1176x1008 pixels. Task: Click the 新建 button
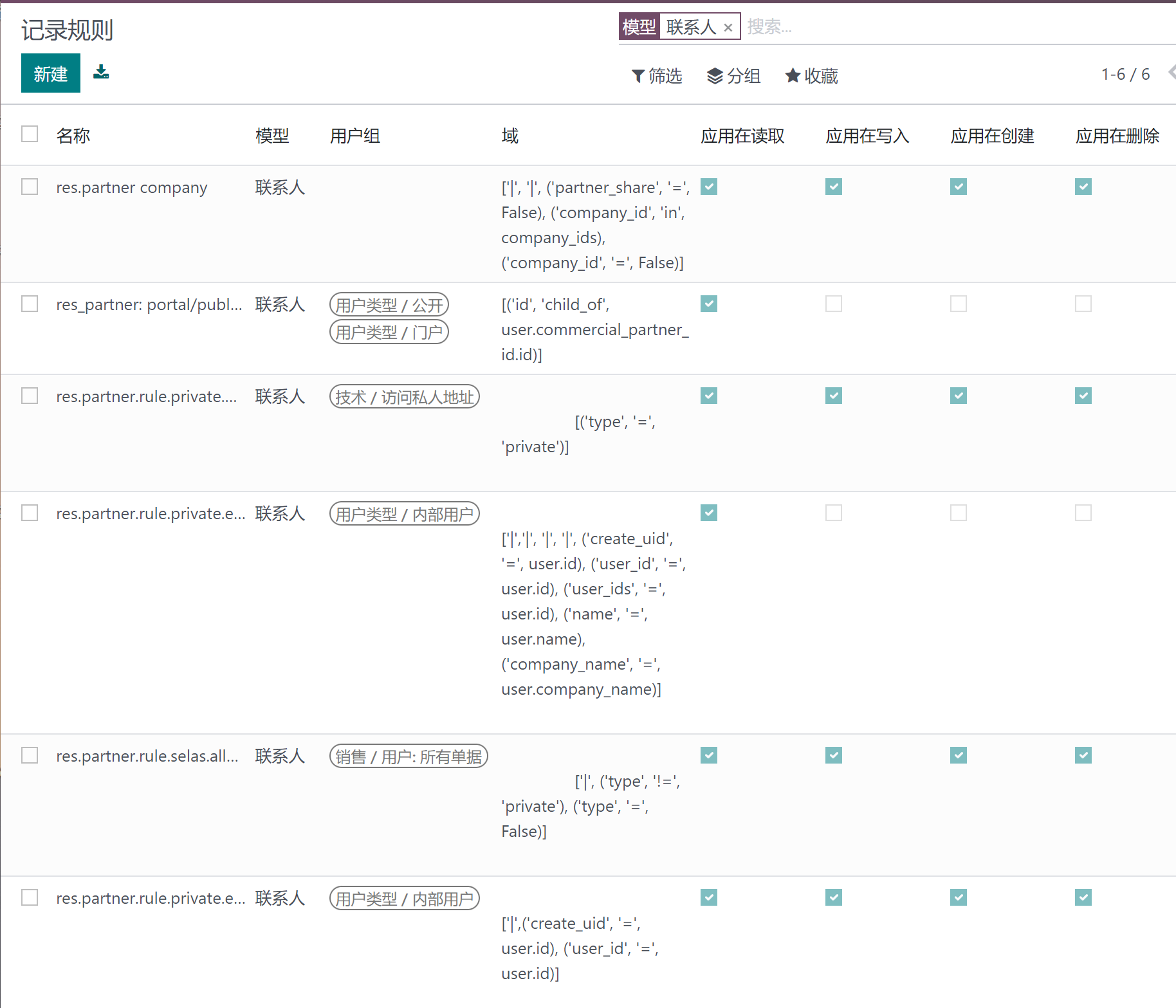50,73
